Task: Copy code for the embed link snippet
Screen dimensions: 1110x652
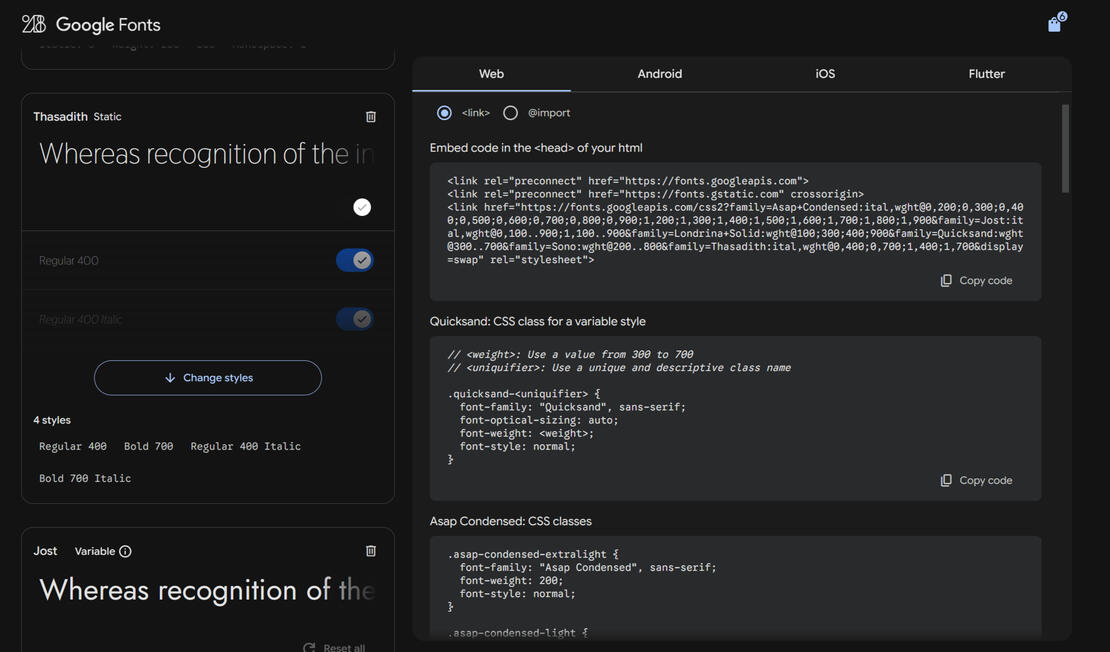Action: tap(976, 281)
